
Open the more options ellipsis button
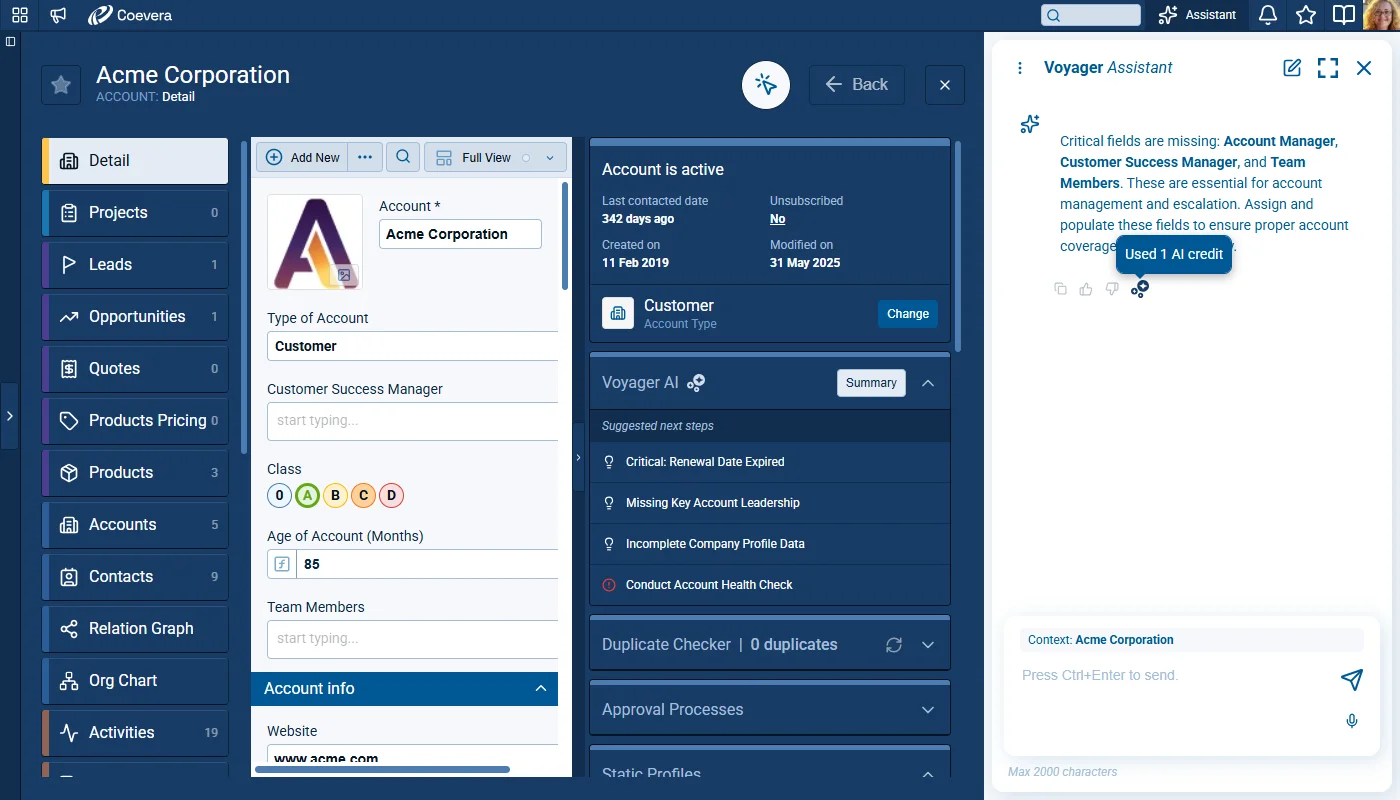tap(365, 157)
